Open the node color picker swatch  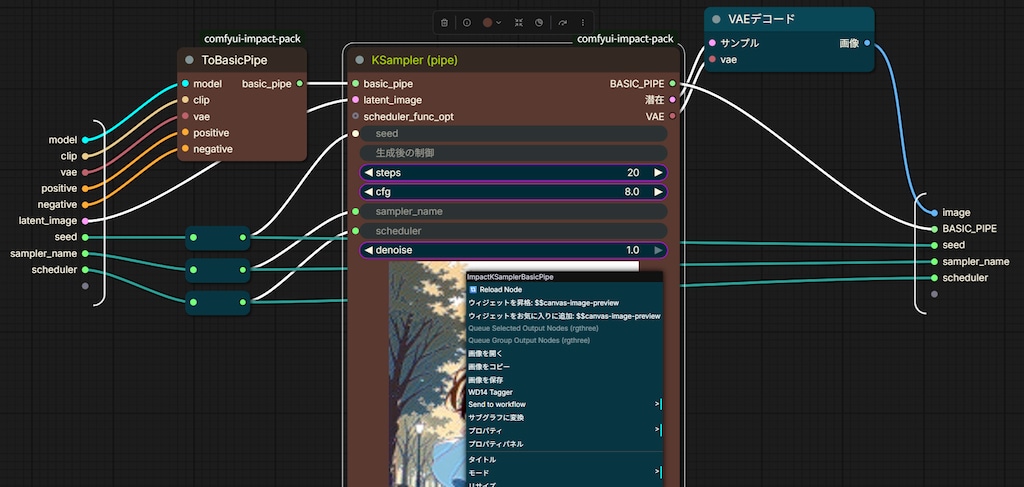[487, 22]
